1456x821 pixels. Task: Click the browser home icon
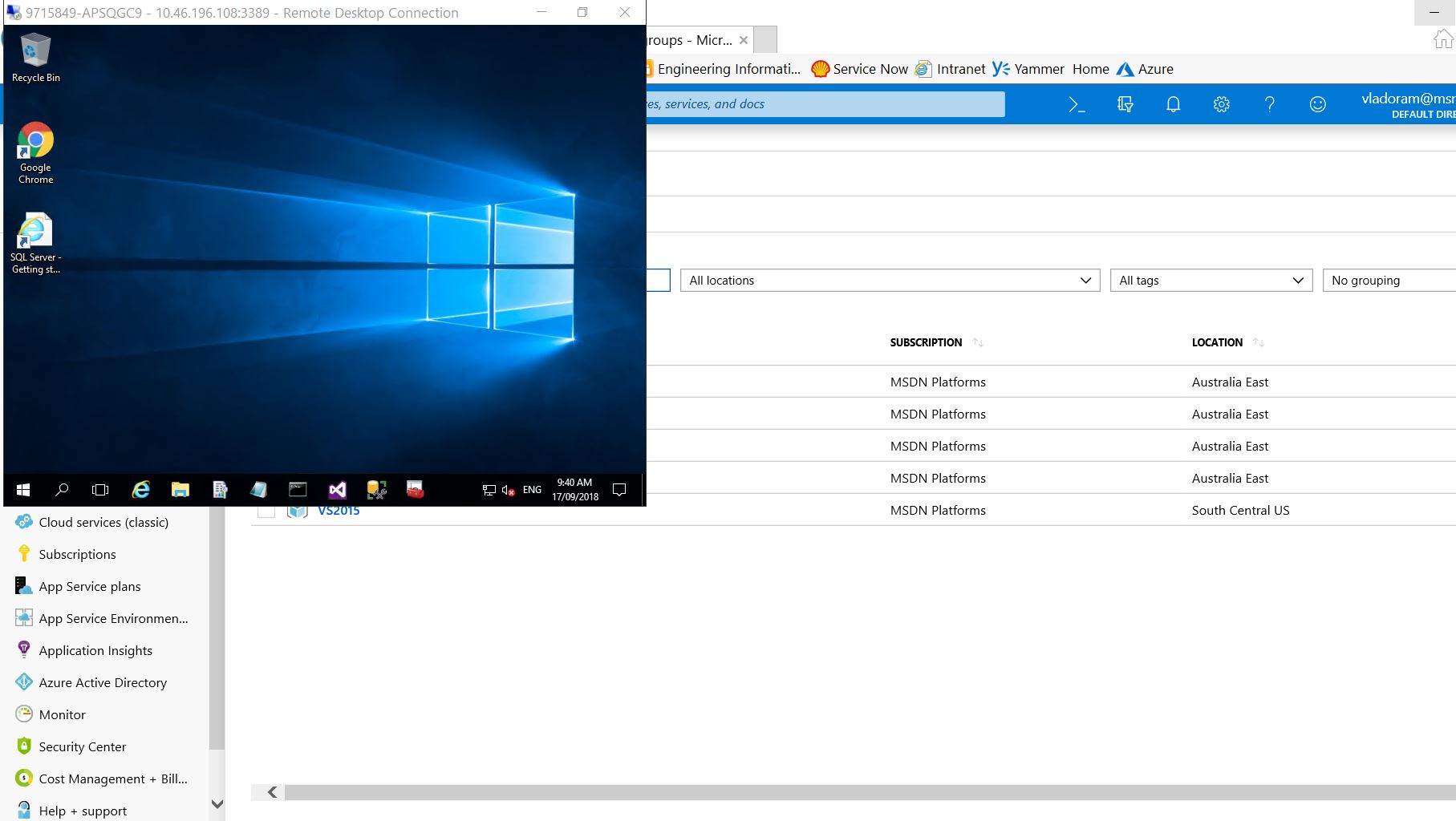(x=1443, y=39)
